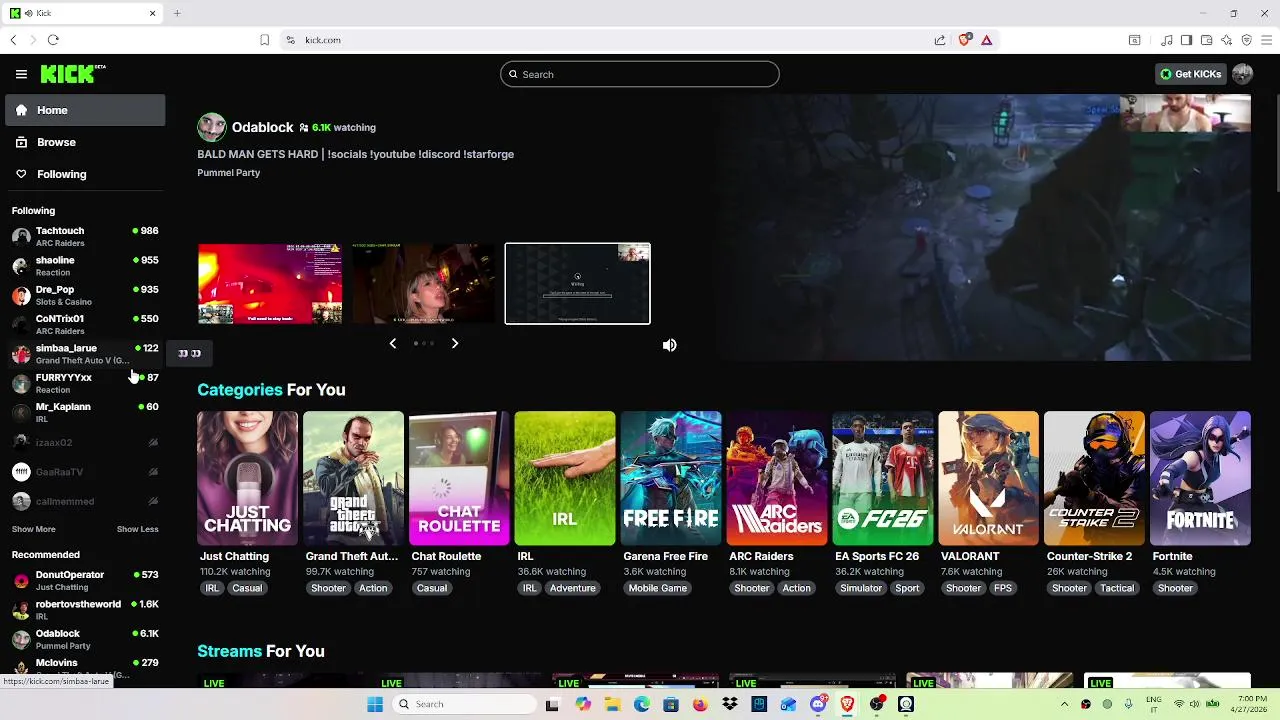Show hidden system tray icons
Image resolution: width=1280 pixels, height=720 pixels.
(1064, 704)
